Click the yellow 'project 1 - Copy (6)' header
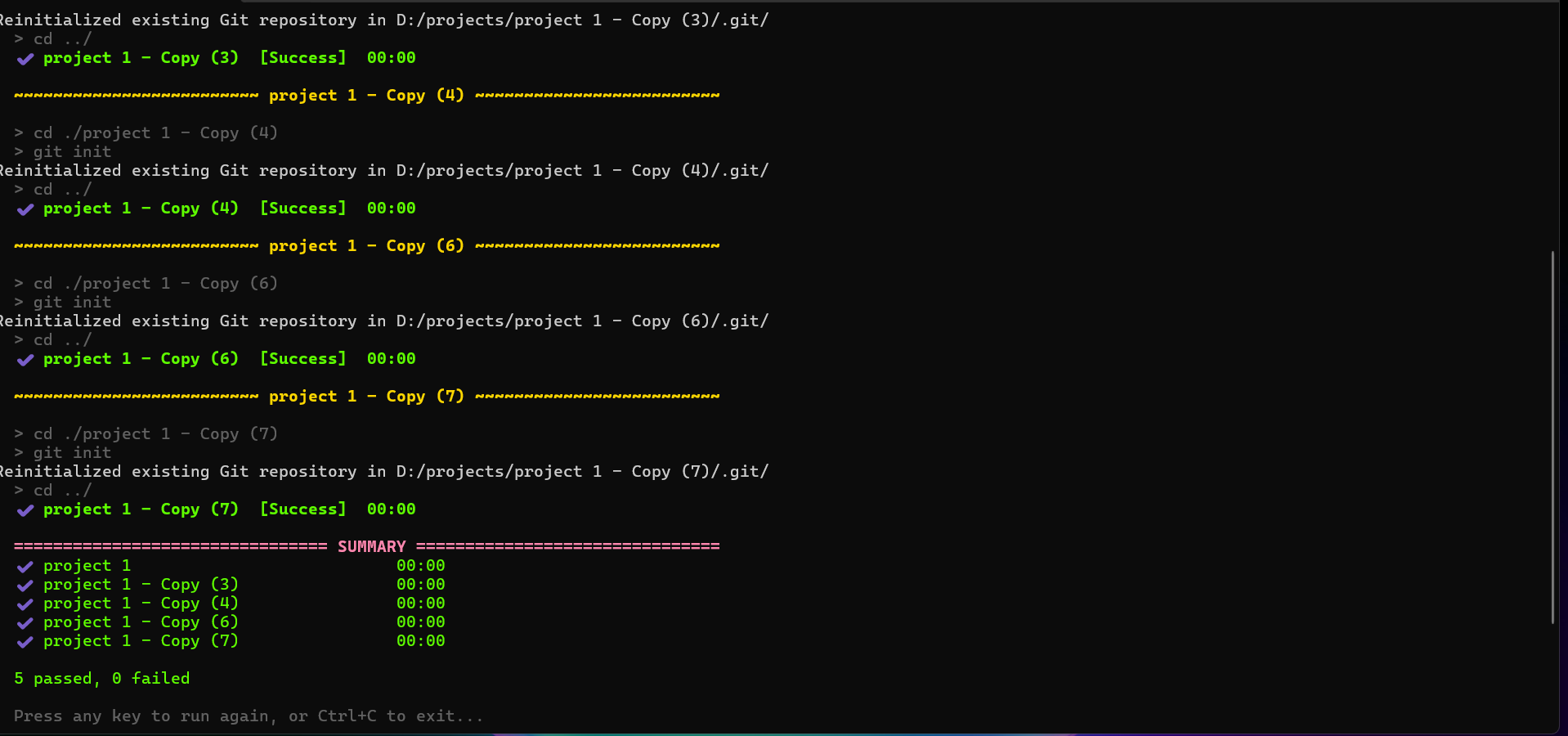Screen dimensions: 1568x736 pos(366,245)
